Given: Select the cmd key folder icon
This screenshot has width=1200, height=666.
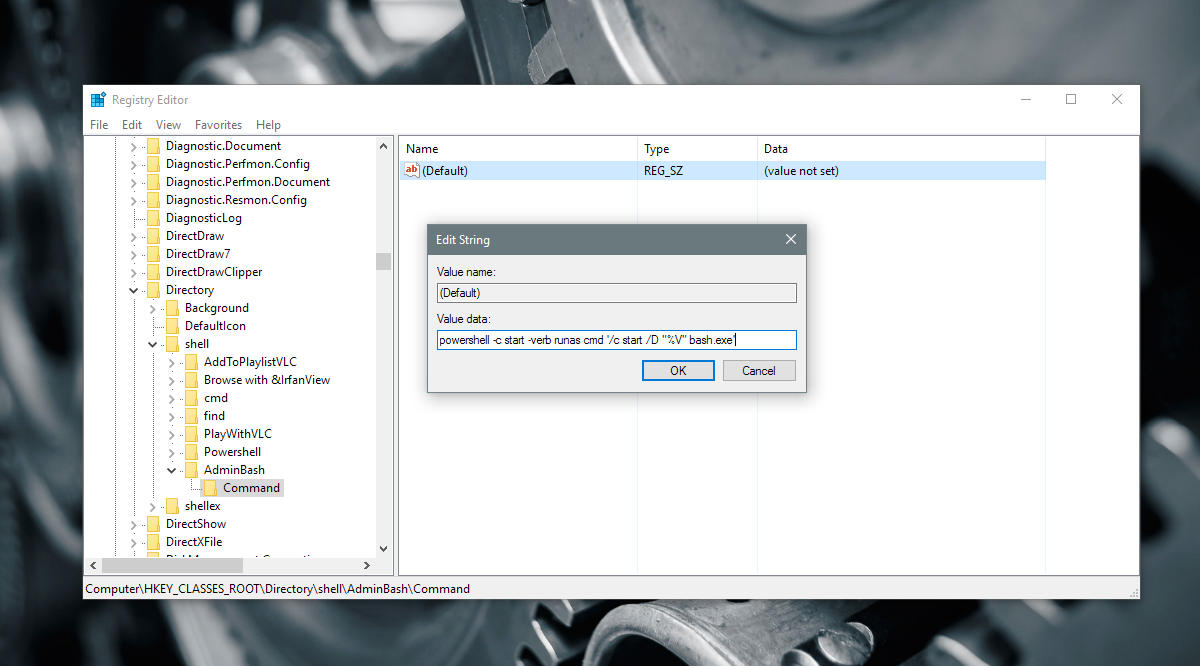Looking at the screenshot, I should click(191, 398).
